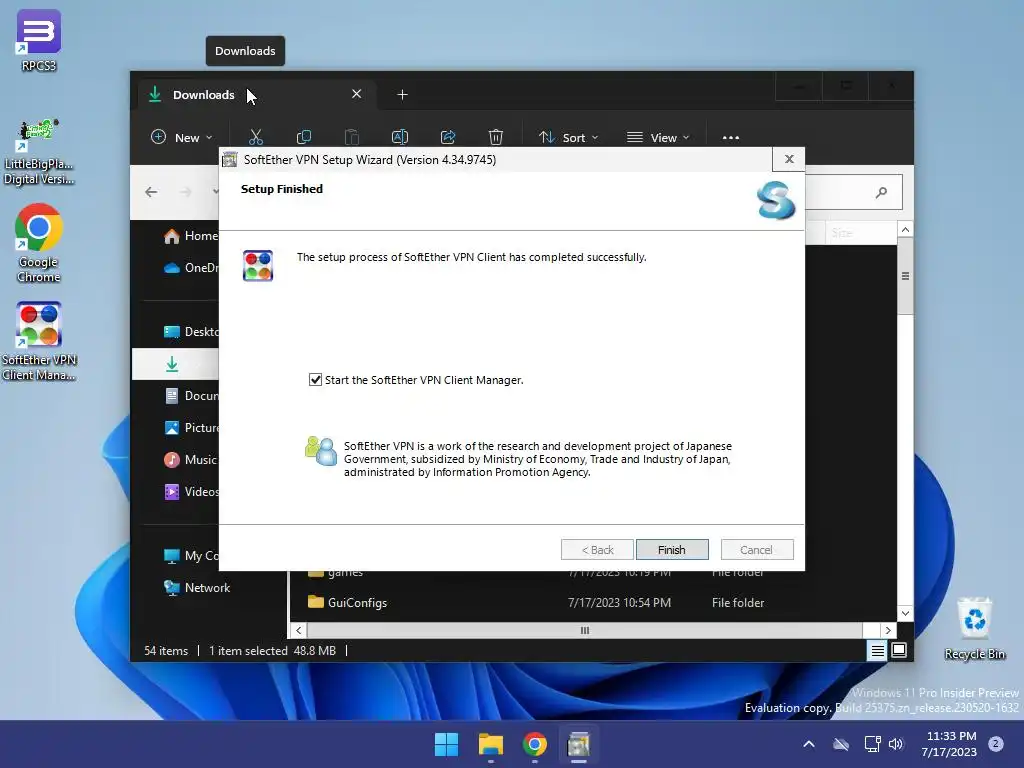Open the View dropdown in File Explorer
The image size is (1024, 768).
coord(658,138)
